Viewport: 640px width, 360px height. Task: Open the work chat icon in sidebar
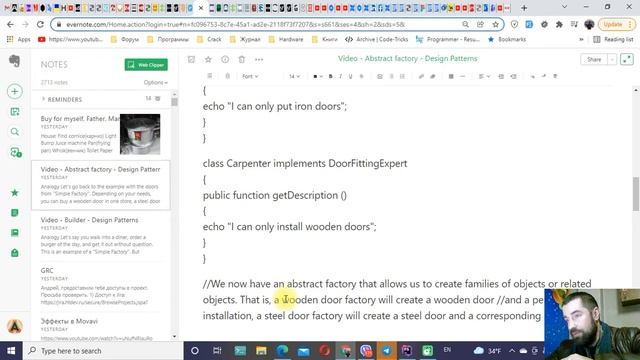coord(16,153)
